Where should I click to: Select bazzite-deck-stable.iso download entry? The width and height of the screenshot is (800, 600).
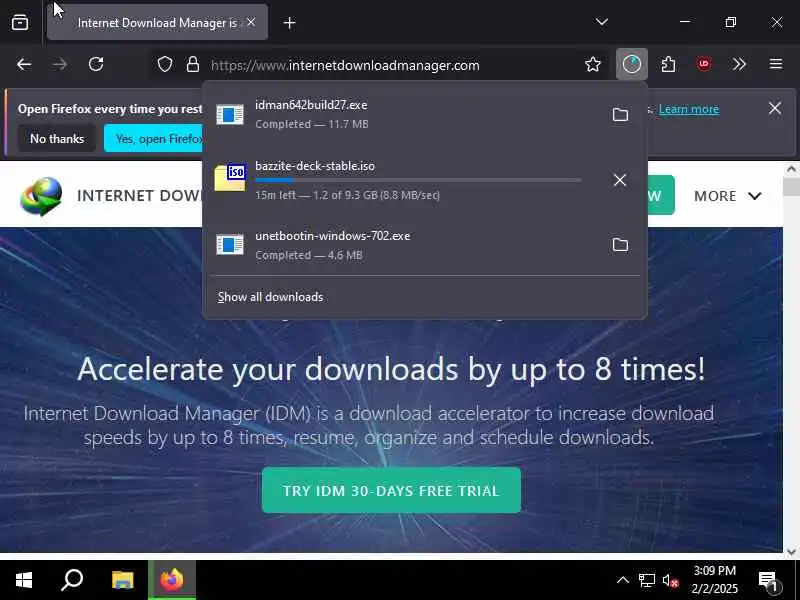coord(402,180)
